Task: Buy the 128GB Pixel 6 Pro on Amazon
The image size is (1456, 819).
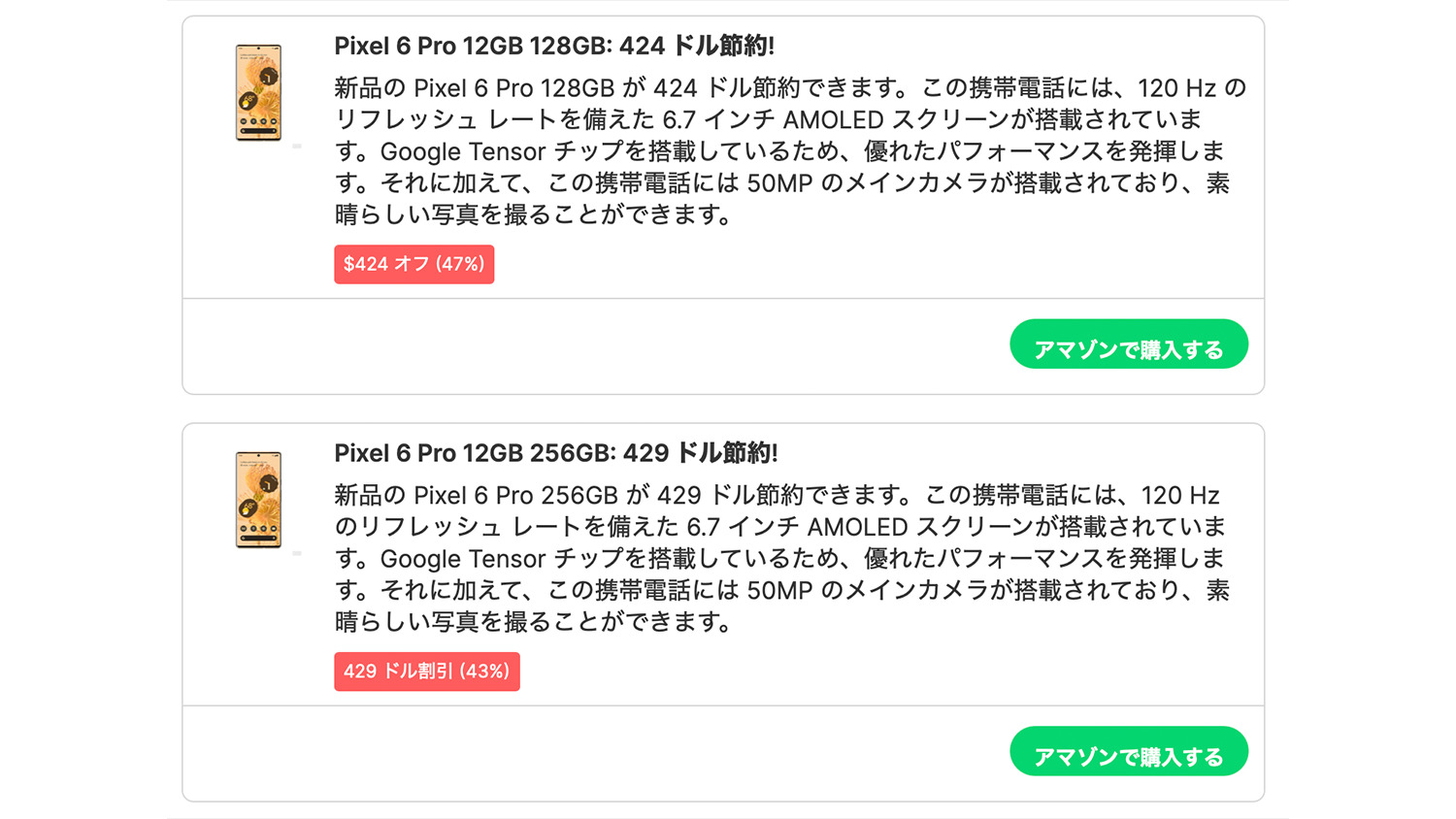Action: [1128, 344]
